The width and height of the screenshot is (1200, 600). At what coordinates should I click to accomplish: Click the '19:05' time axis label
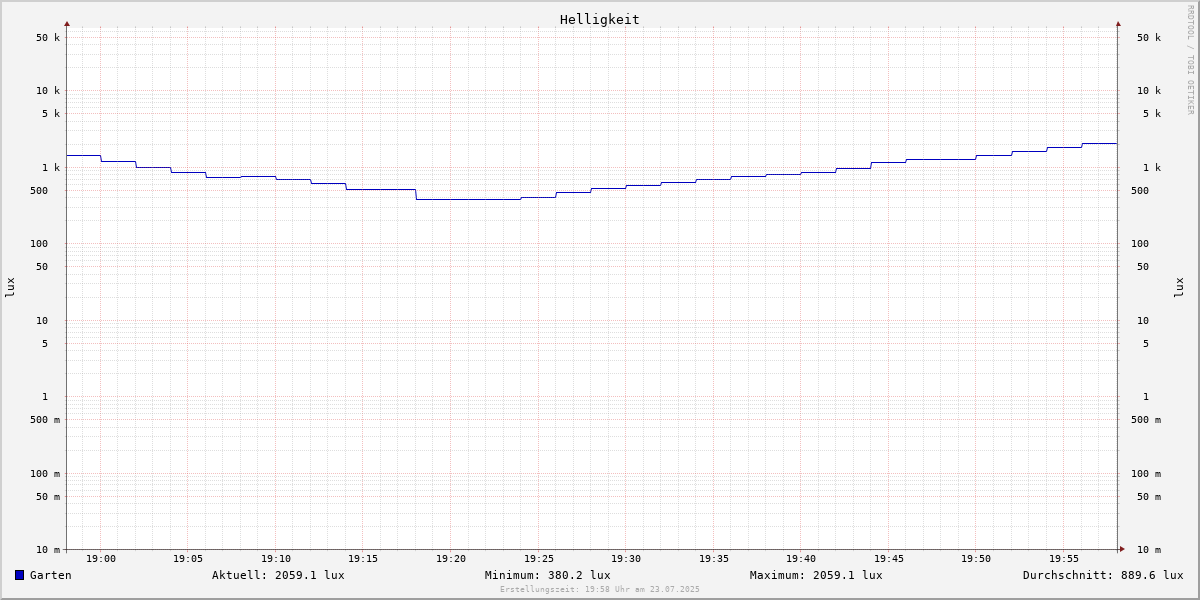188,559
